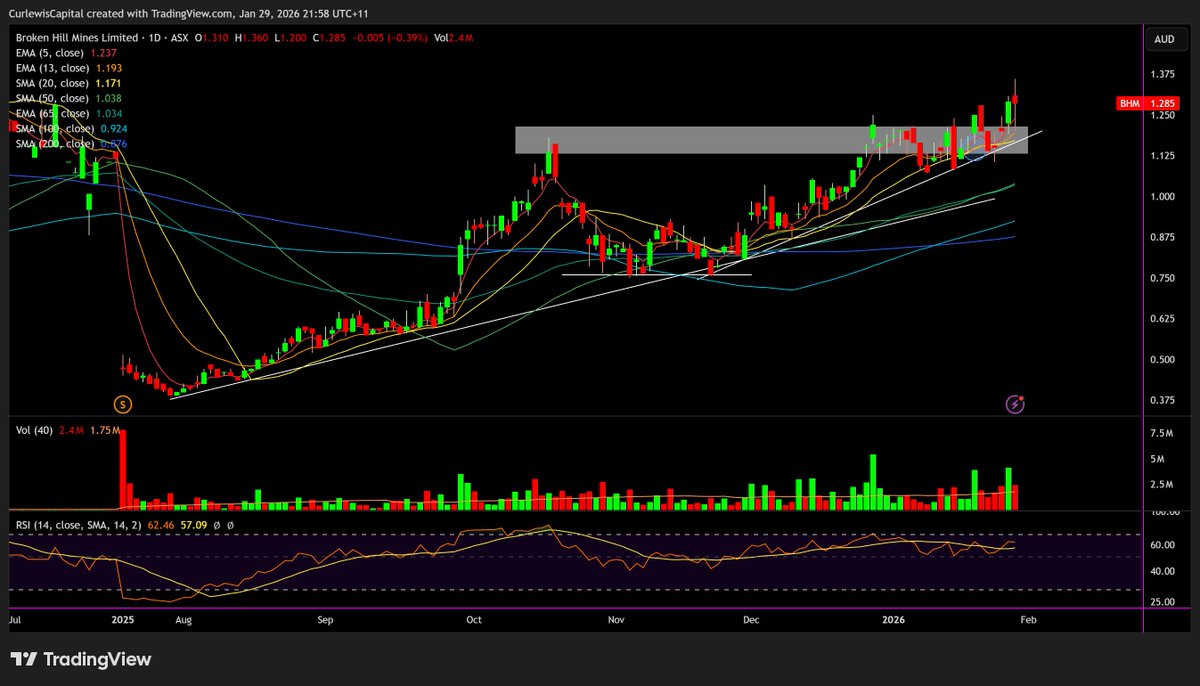The height and width of the screenshot is (686, 1200).
Task: Click the Nov label on the time axis
Action: (616, 620)
